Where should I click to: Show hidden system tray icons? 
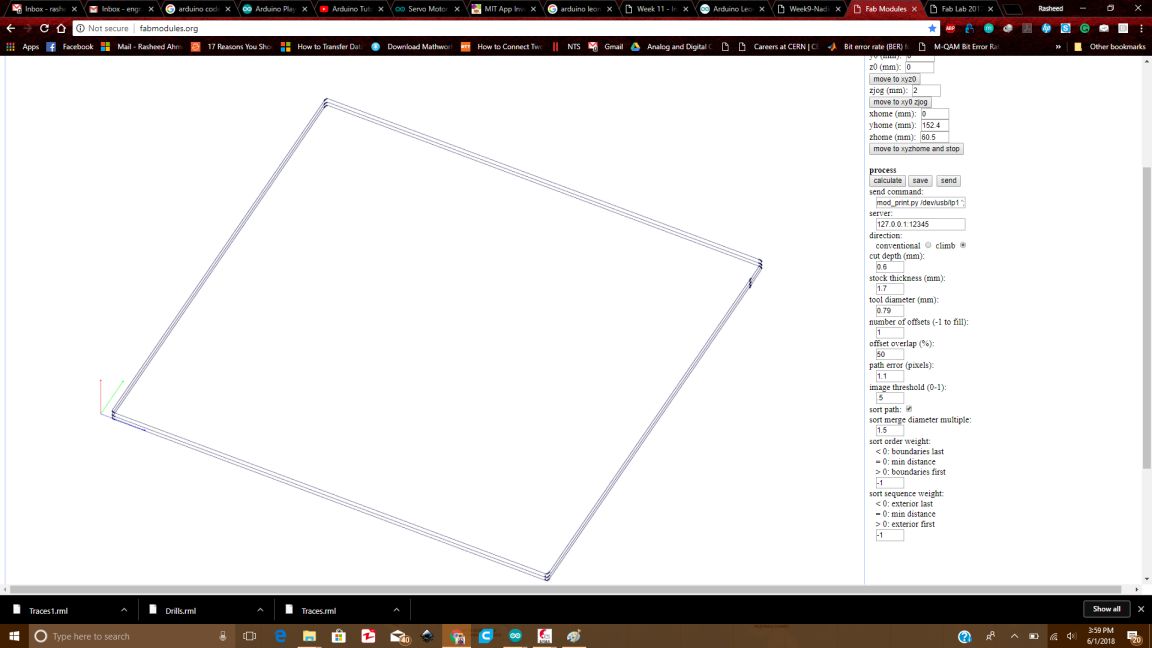[1014, 636]
